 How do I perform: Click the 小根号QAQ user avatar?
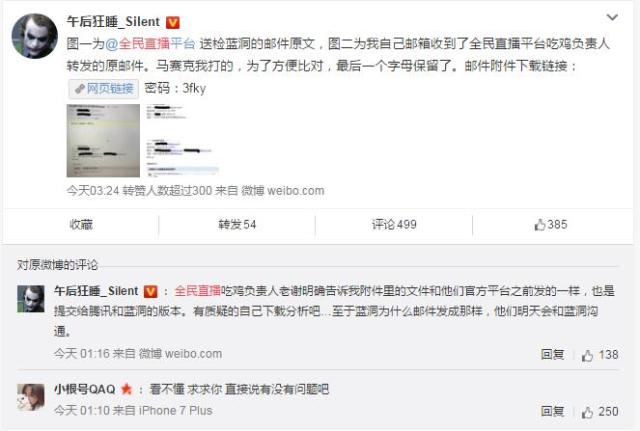click(x=31, y=397)
